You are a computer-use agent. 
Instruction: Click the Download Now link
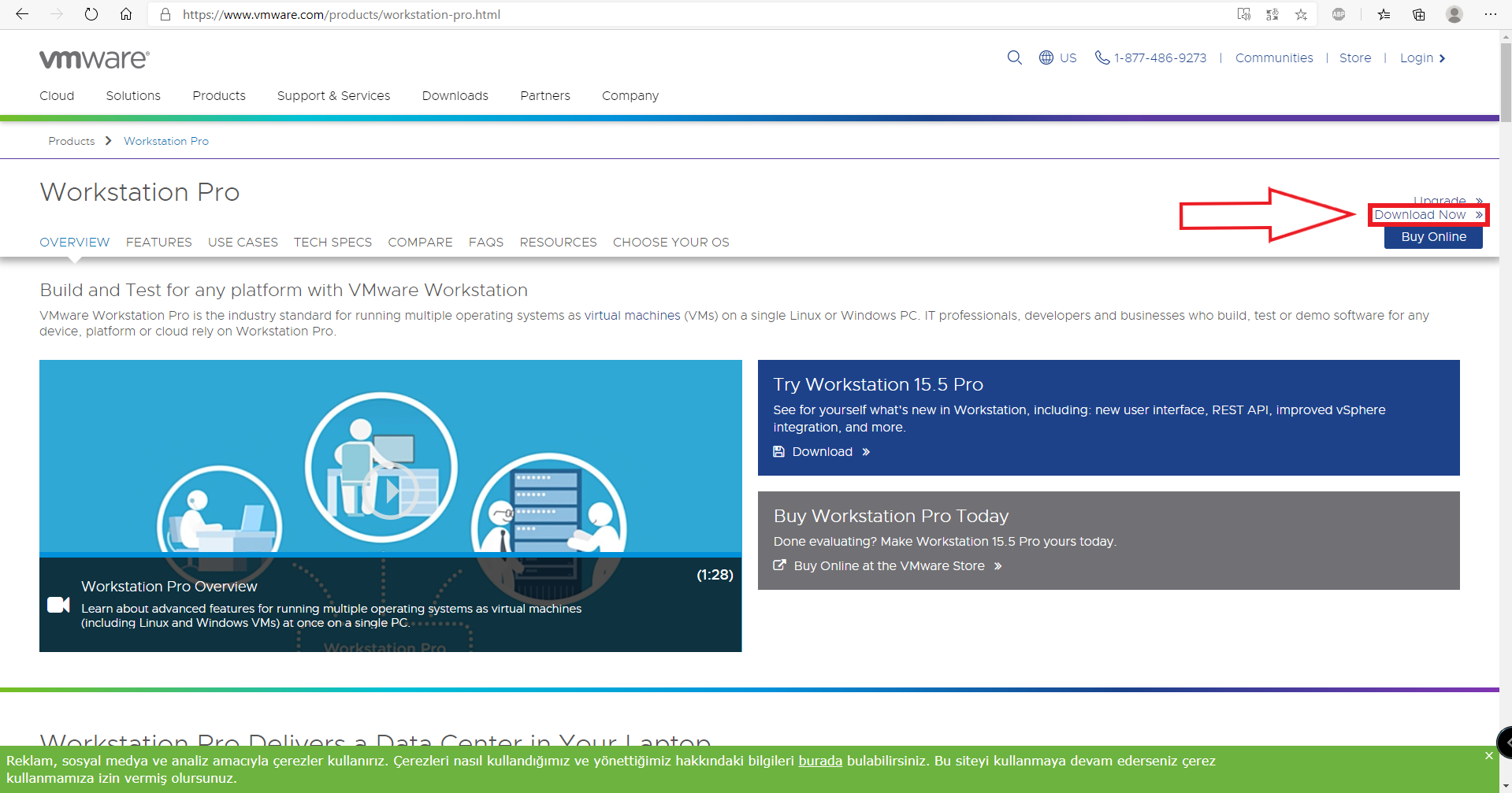pyautogui.click(x=1428, y=215)
